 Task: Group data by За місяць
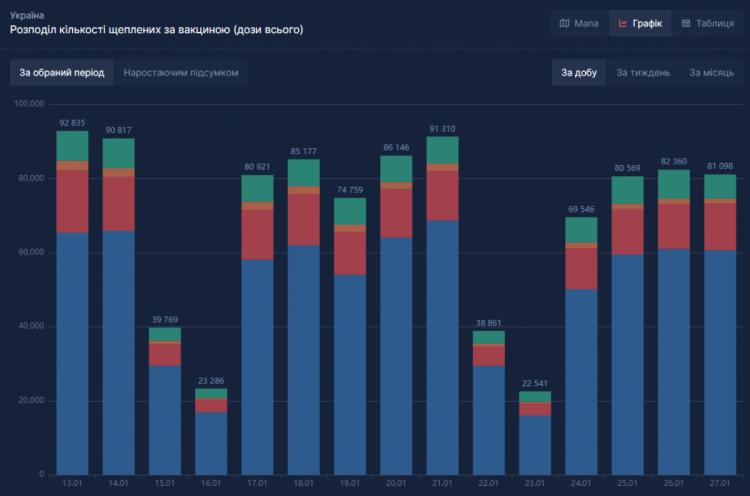pyautogui.click(x=711, y=73)
